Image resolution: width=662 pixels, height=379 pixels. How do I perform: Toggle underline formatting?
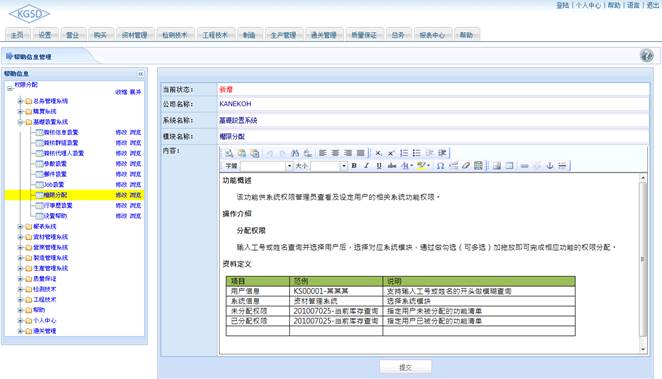coord(379,166)
